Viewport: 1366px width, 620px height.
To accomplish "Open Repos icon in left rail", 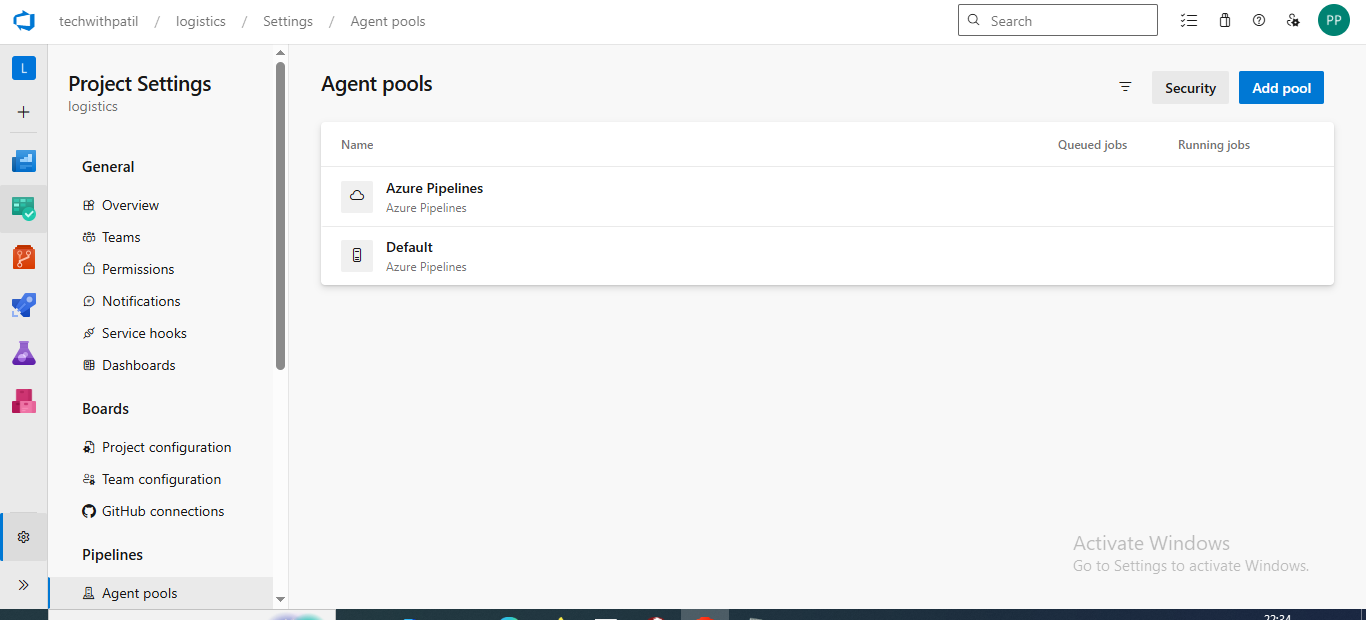I will point(24,257).
